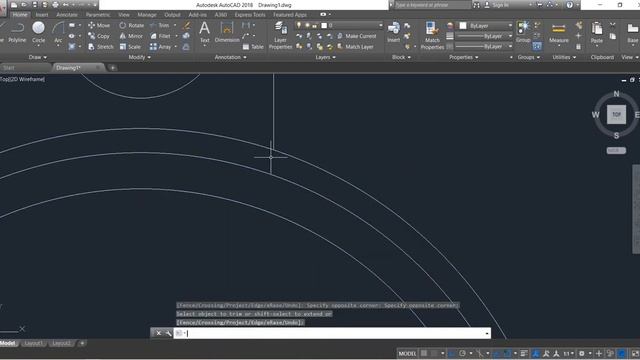Click the Erase tool in Modify panel

[x=187, y=25]
